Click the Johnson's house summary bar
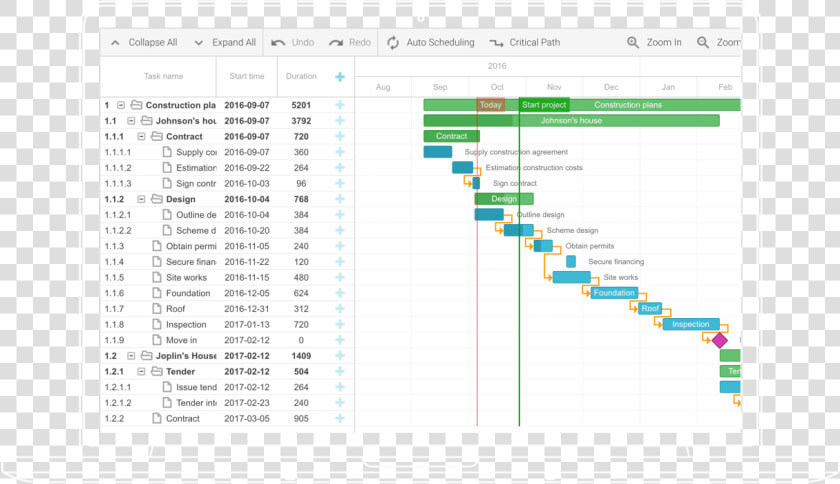Viewport: 840px width, 484px height. point(572,121)
